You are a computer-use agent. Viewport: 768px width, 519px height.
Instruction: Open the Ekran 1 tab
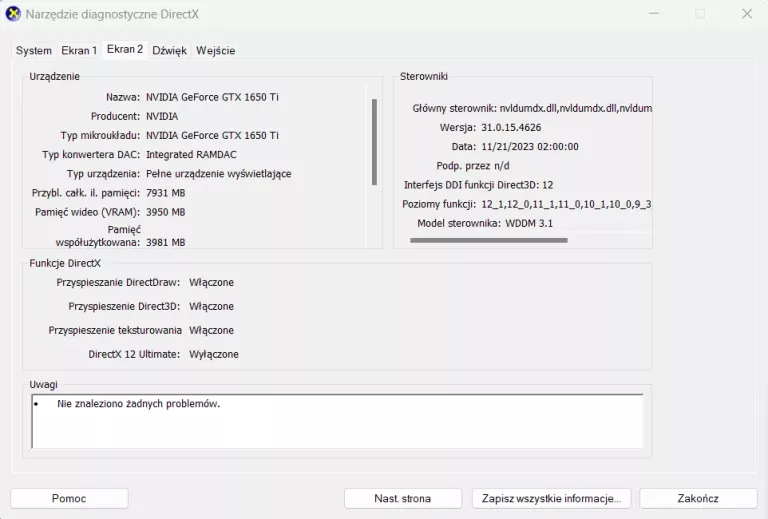click(x=79, y=50)
